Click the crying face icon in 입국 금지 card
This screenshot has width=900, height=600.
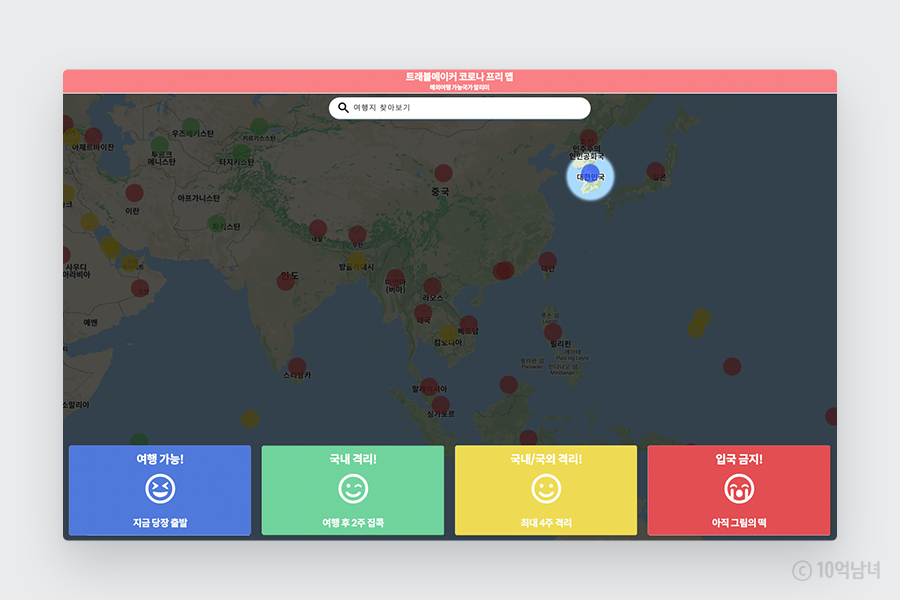739,489
